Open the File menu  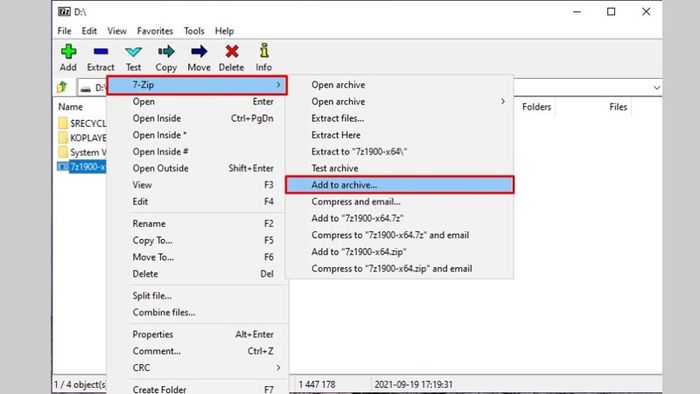(64, 31)
